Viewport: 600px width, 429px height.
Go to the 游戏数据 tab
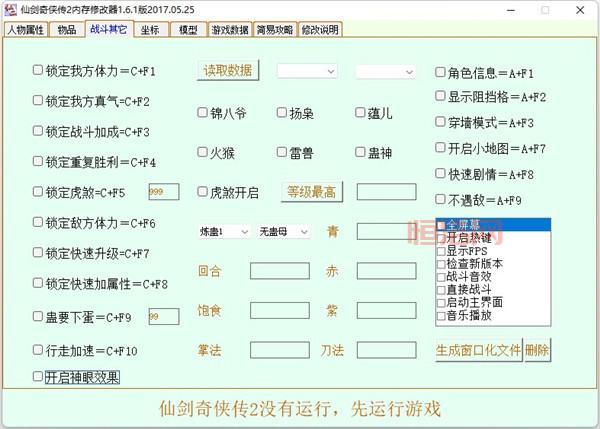point(229,30)
